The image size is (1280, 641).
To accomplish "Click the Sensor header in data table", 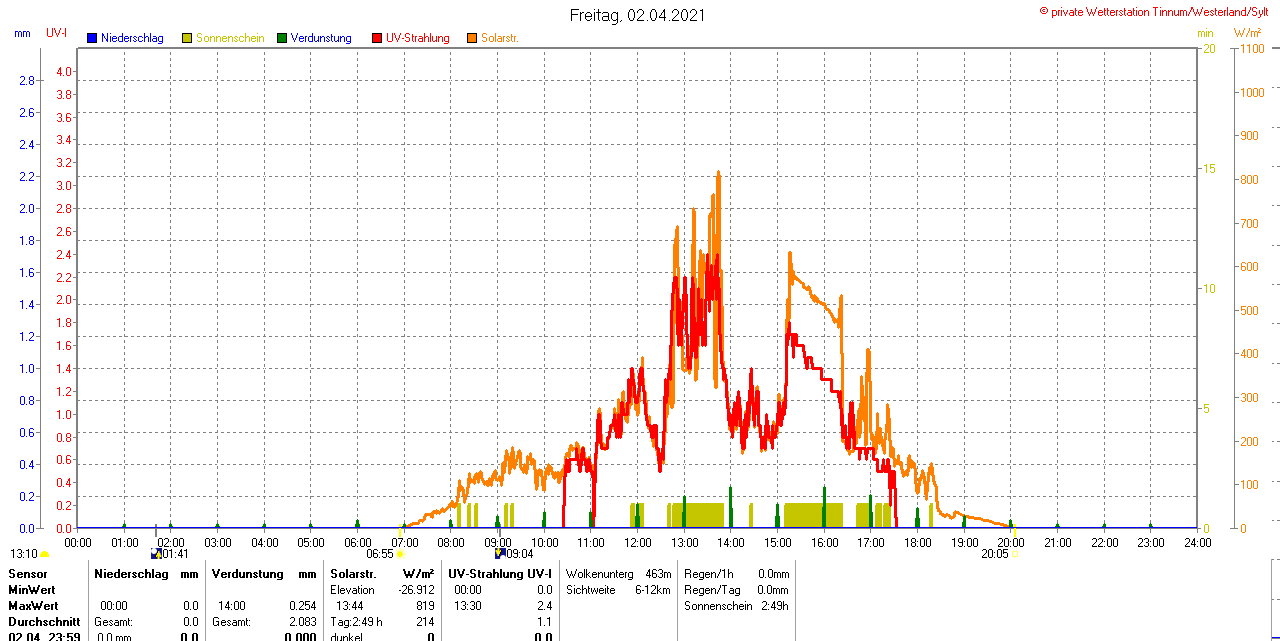I will (x=27, y=574).
